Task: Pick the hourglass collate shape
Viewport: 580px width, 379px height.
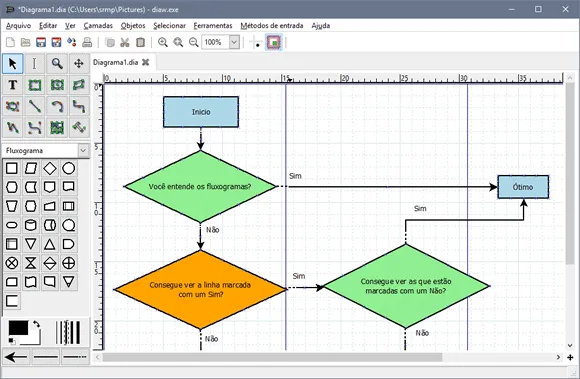Action: tap(31, 263)
